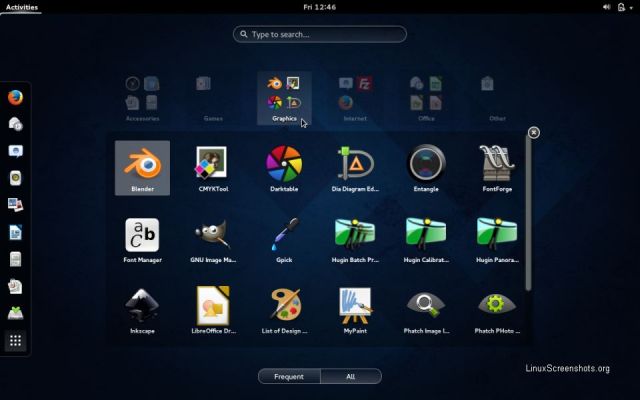Open Dia Diagram Editor
Screen dimensions: 640x400
pos(355,168)
